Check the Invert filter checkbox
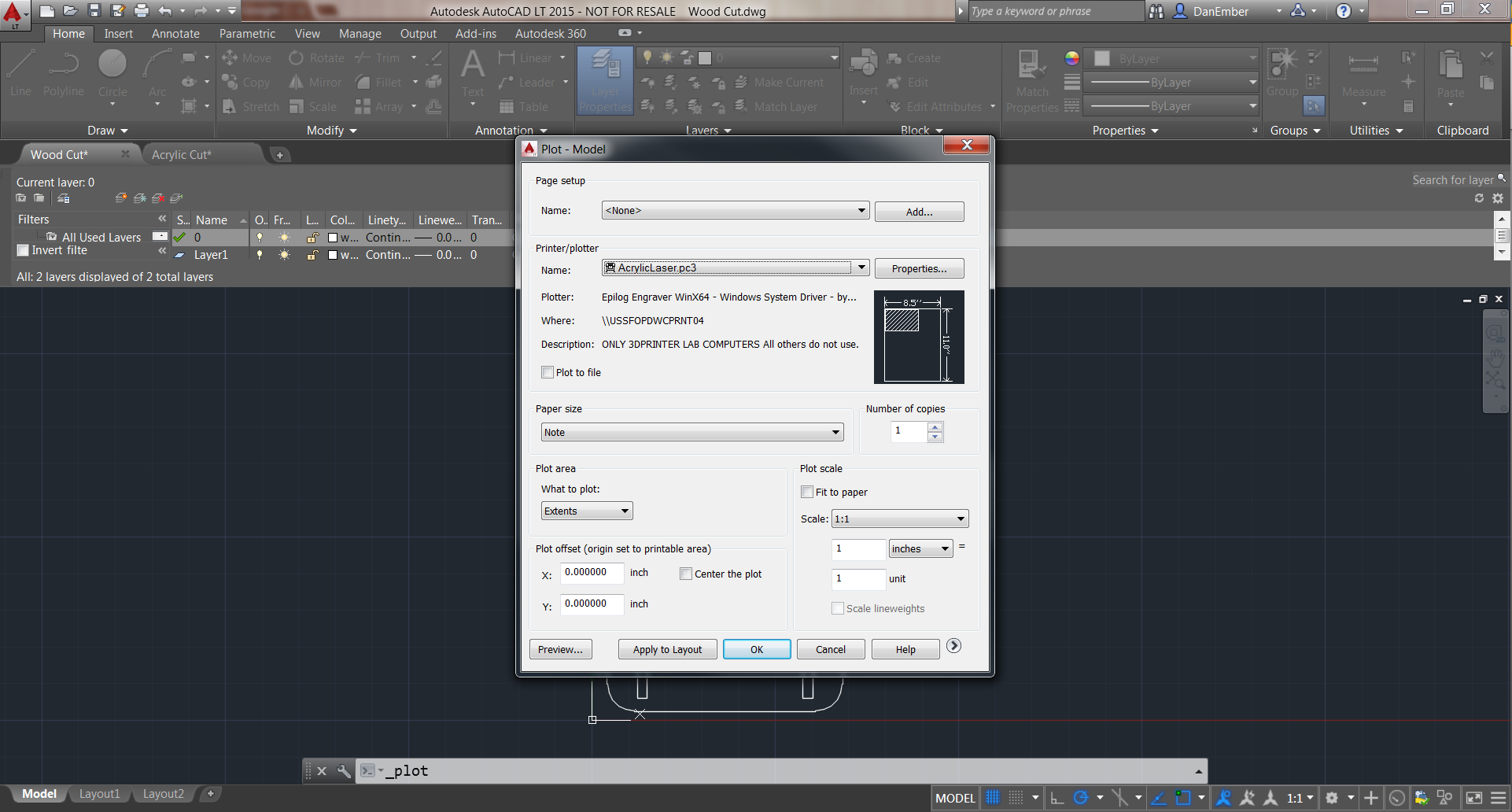The height and width of the screenshot is (812, 1512). (23, 250)
